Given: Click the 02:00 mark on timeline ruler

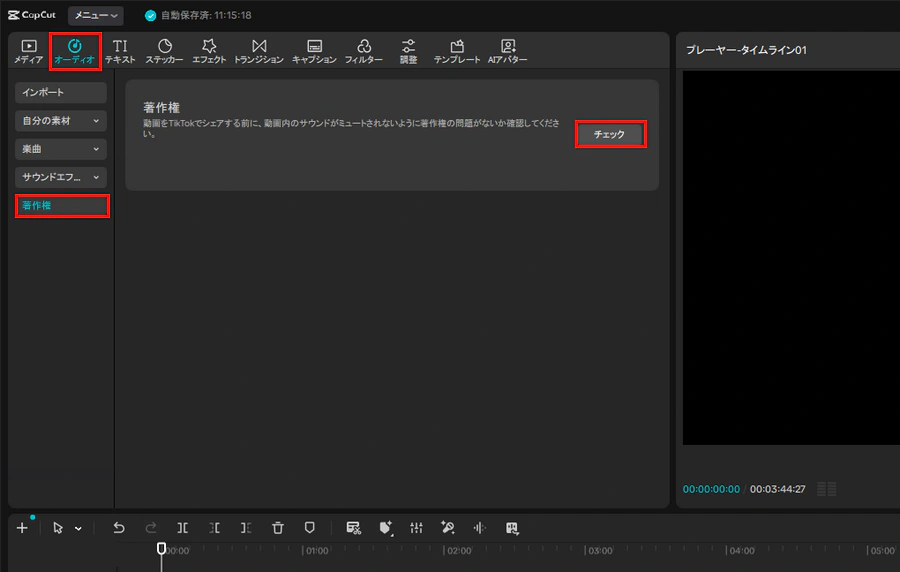Looking at the screenshot, I should coord(459,551).
